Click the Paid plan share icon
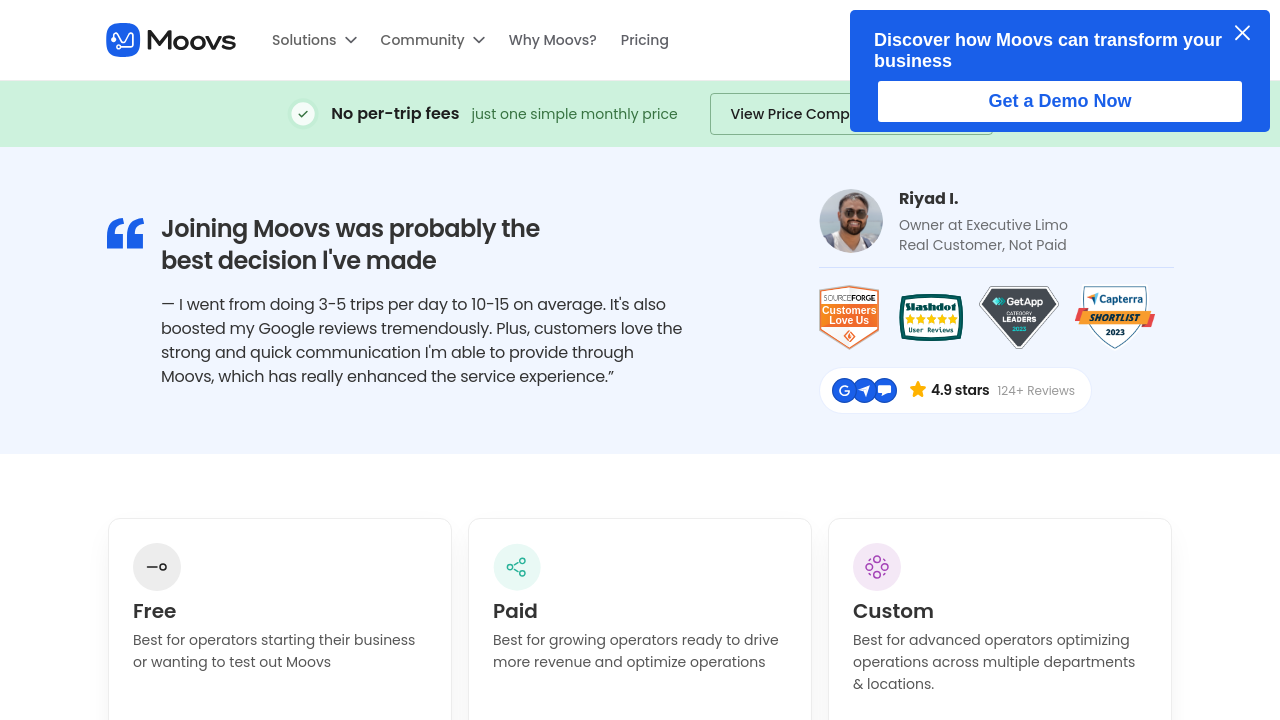Image resolution: width=1280 pixels, height=720 pixels. (517, 567)
